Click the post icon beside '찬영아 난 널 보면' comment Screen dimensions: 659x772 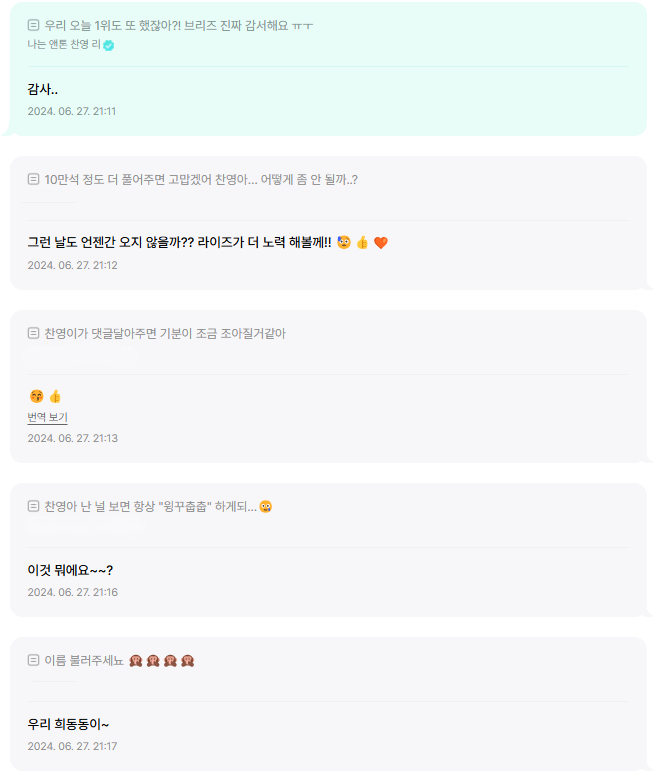(33, 506)
